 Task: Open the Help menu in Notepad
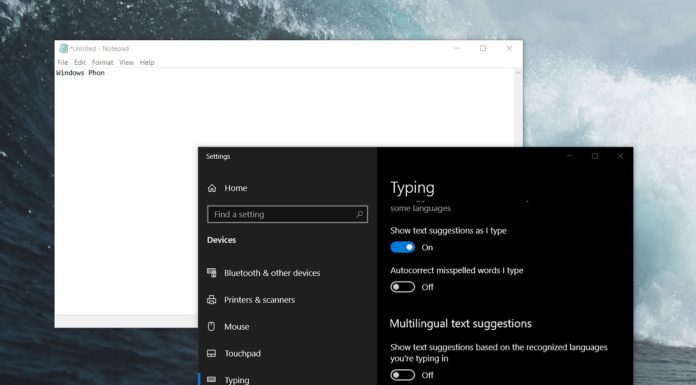(x=147, y=63)
